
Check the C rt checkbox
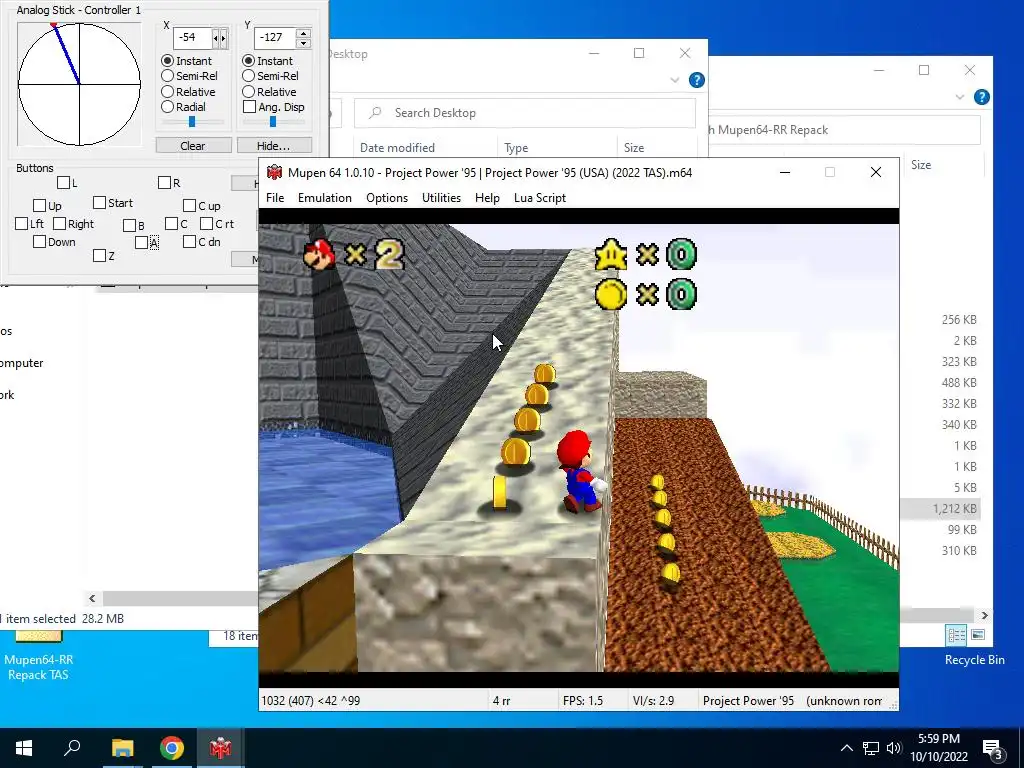206,224
